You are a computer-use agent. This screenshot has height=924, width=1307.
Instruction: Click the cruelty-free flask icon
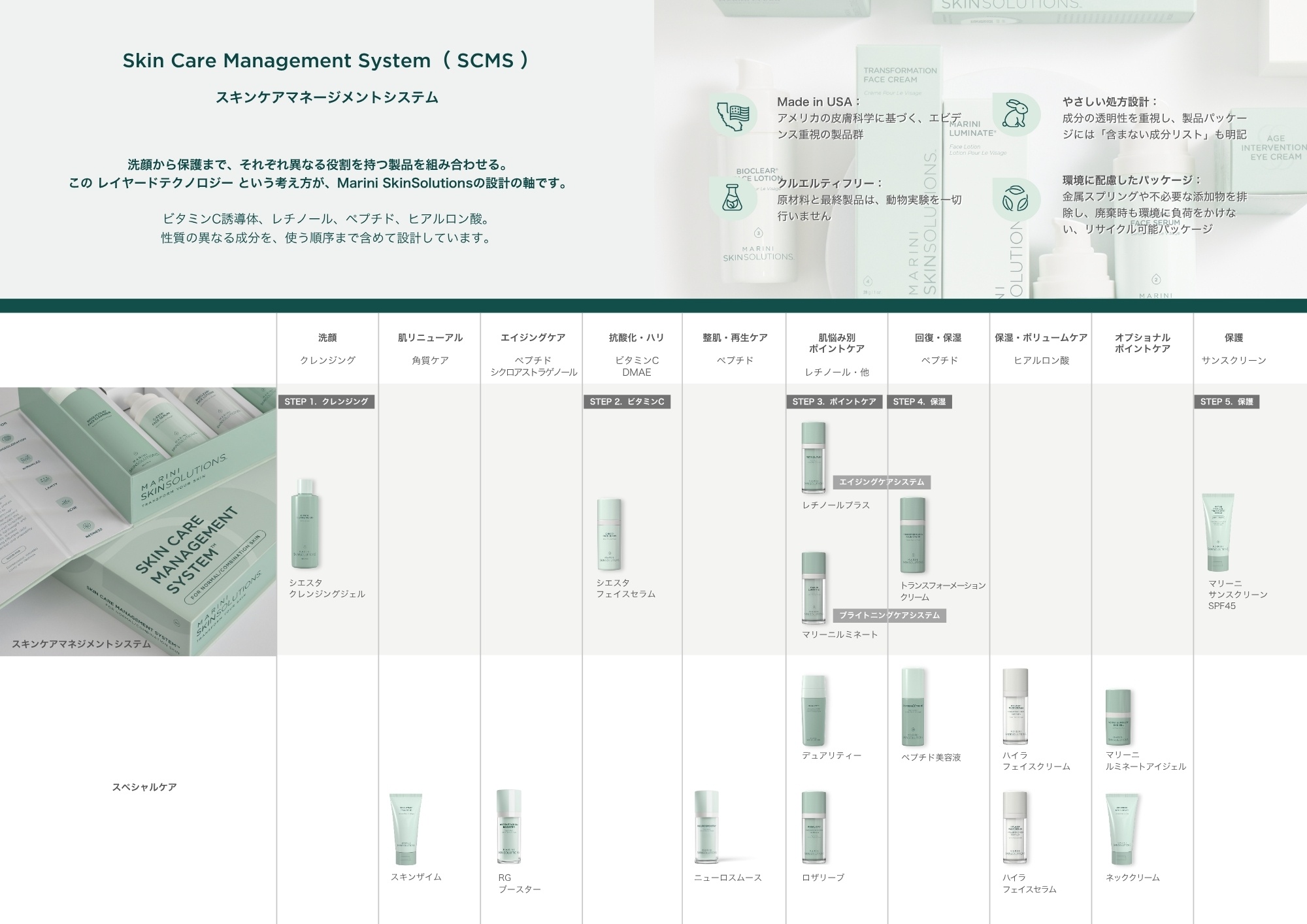(733, 198)
